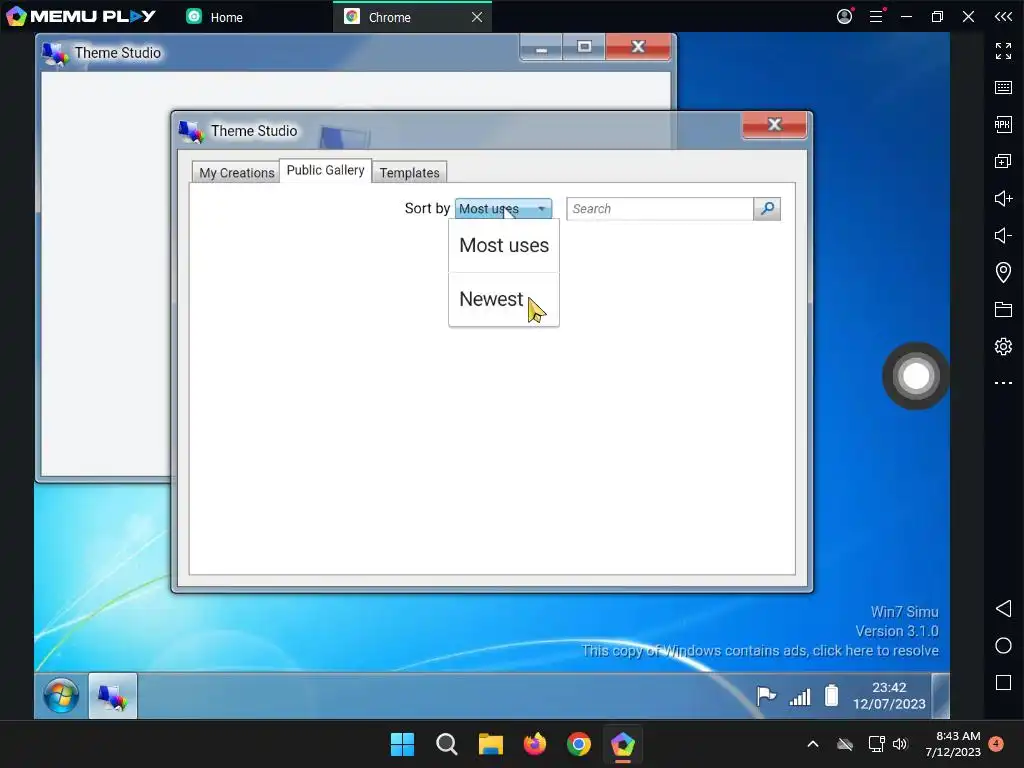Click the volume up icon in sidebar

point(1003,198)
